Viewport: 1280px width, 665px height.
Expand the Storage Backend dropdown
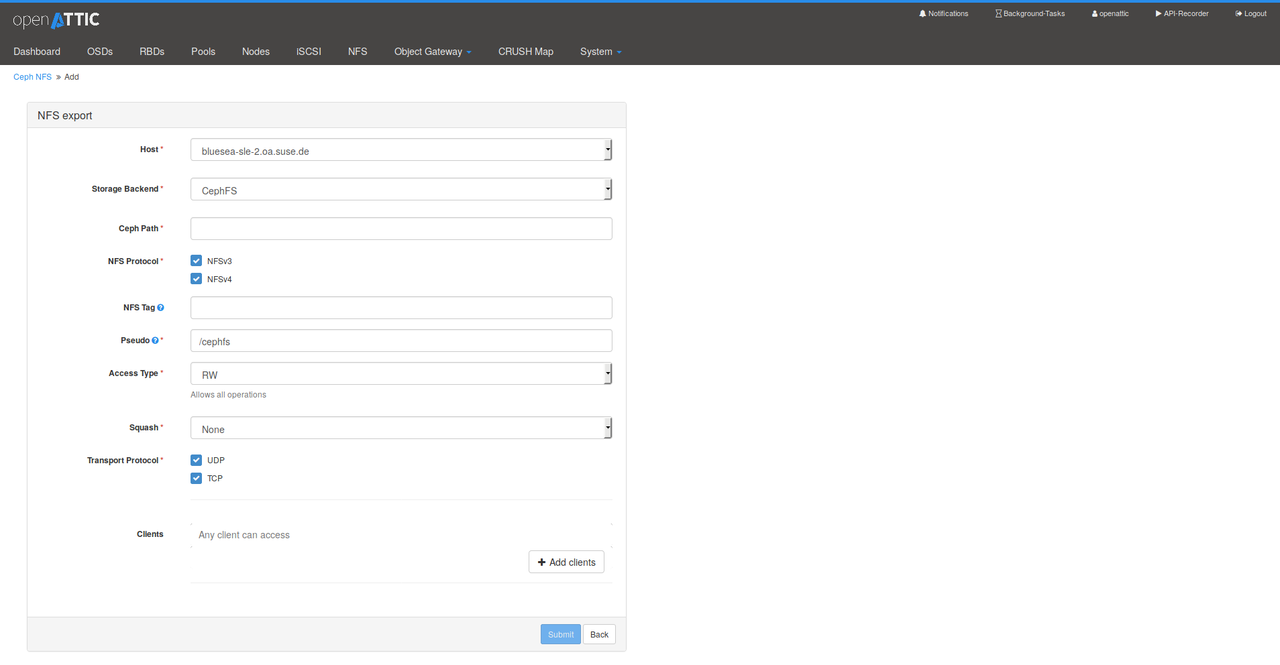tap(400, 189)
